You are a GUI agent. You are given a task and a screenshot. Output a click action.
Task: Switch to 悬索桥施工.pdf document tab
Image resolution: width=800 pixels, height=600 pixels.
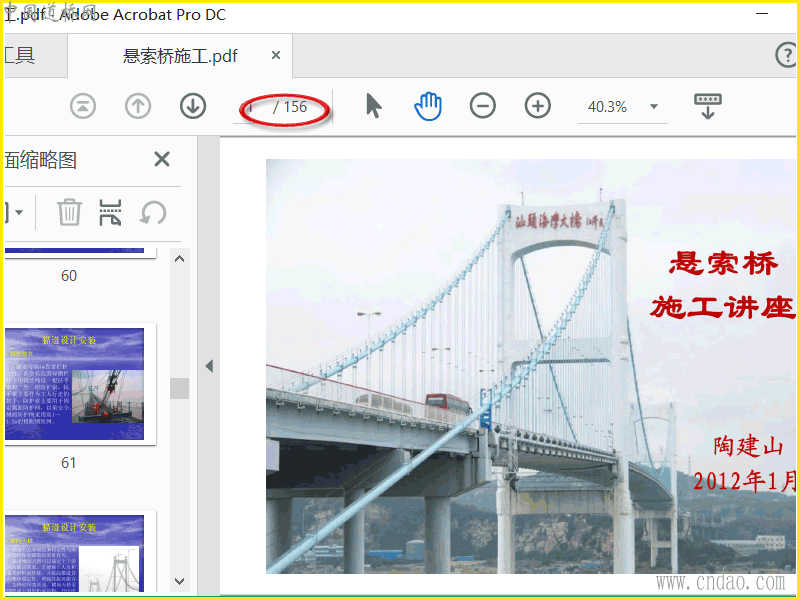tap(180, 56)
